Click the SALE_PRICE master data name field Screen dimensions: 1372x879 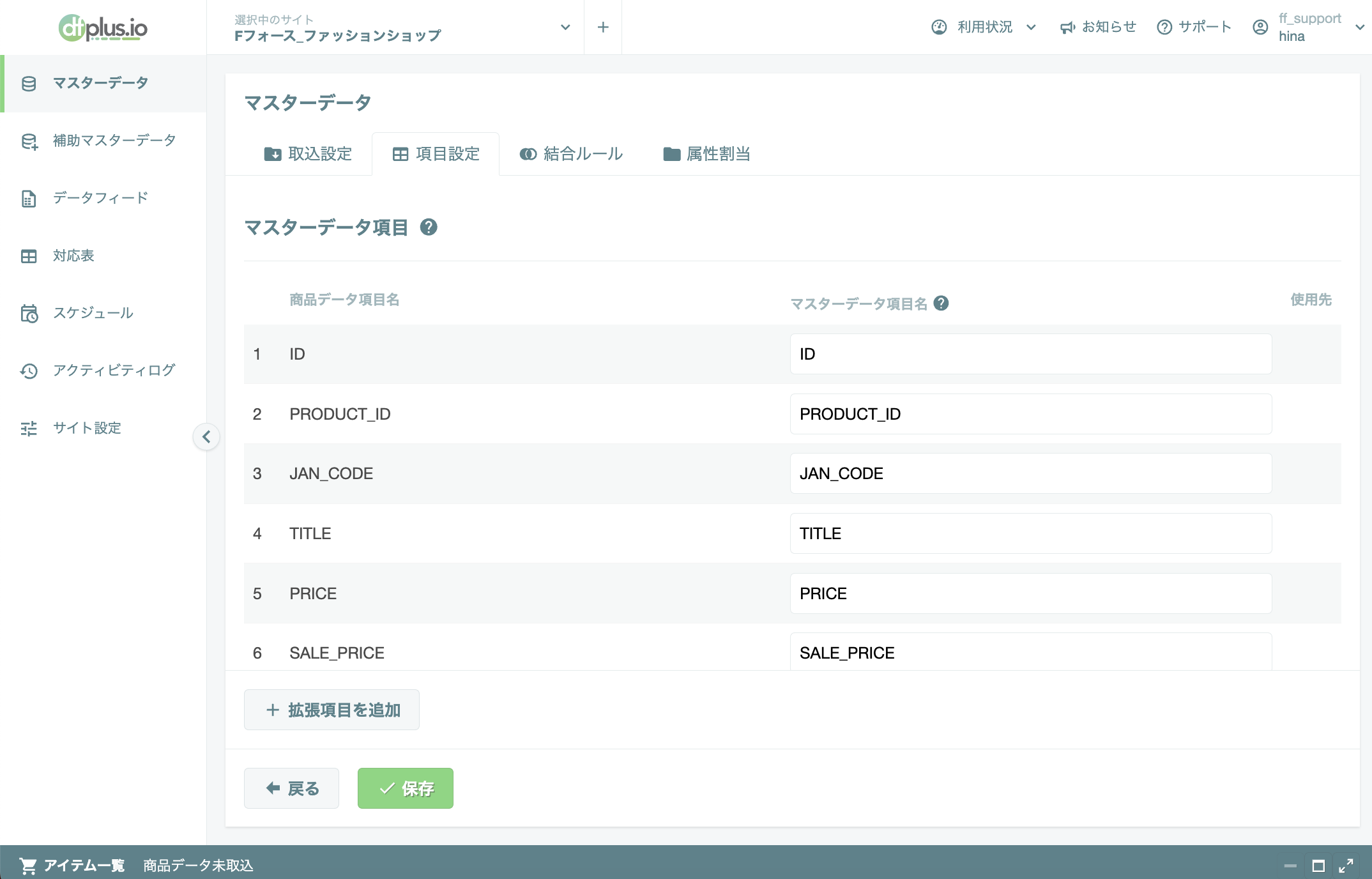[x=1031, y=652]
